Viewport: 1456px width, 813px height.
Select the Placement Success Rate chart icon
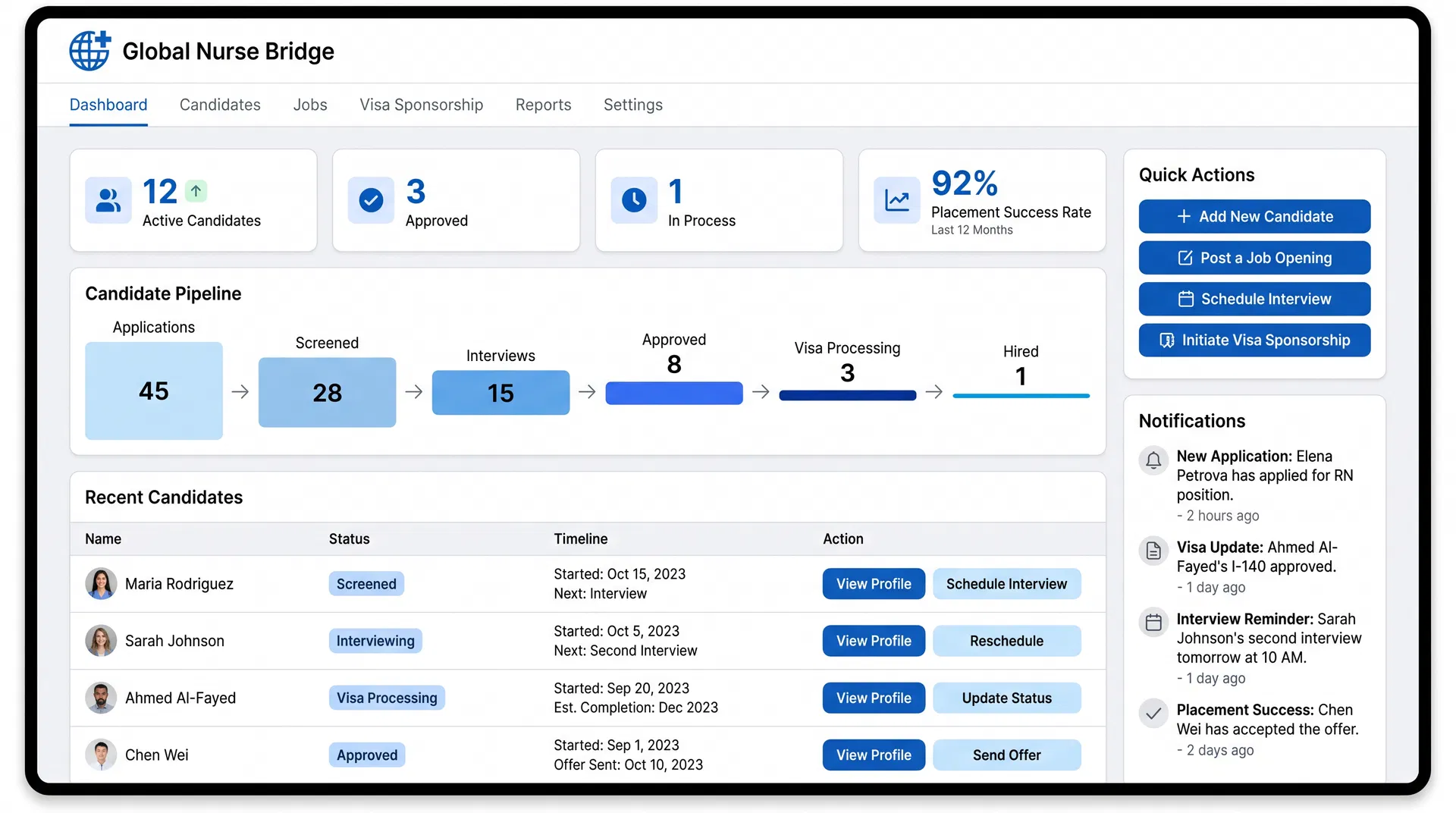(x=897, y=200)
